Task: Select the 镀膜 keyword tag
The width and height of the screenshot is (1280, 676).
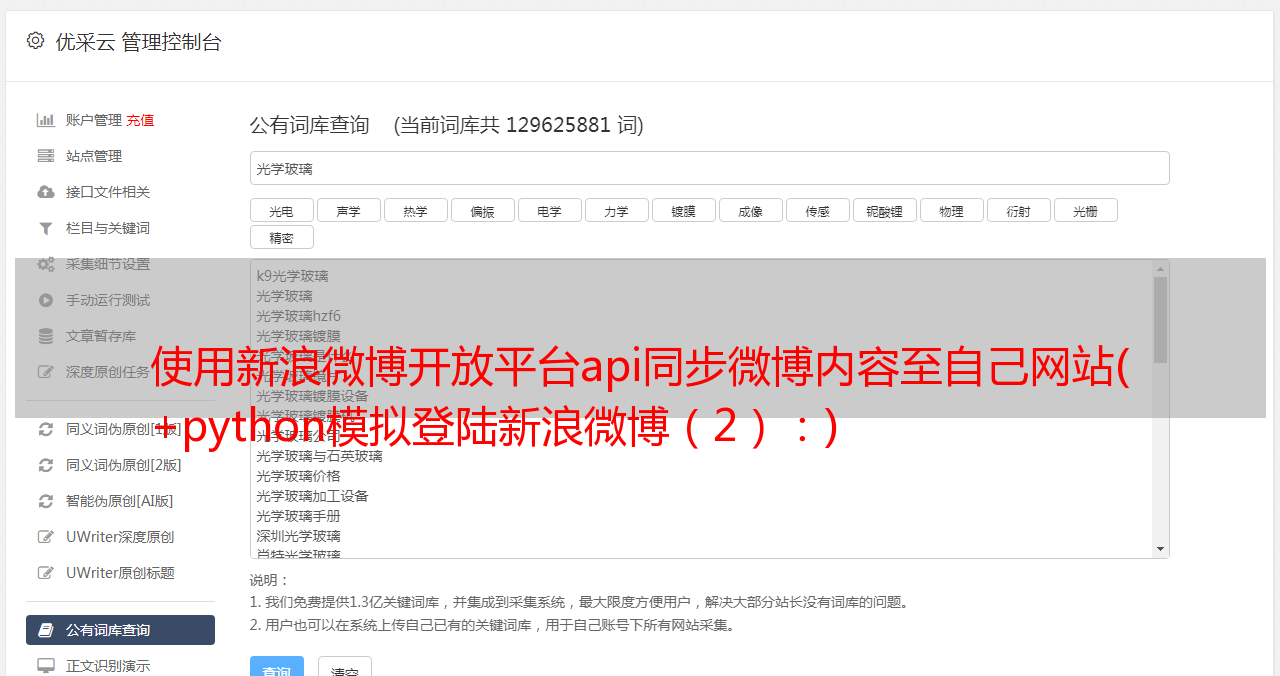Action: [684, 210]
